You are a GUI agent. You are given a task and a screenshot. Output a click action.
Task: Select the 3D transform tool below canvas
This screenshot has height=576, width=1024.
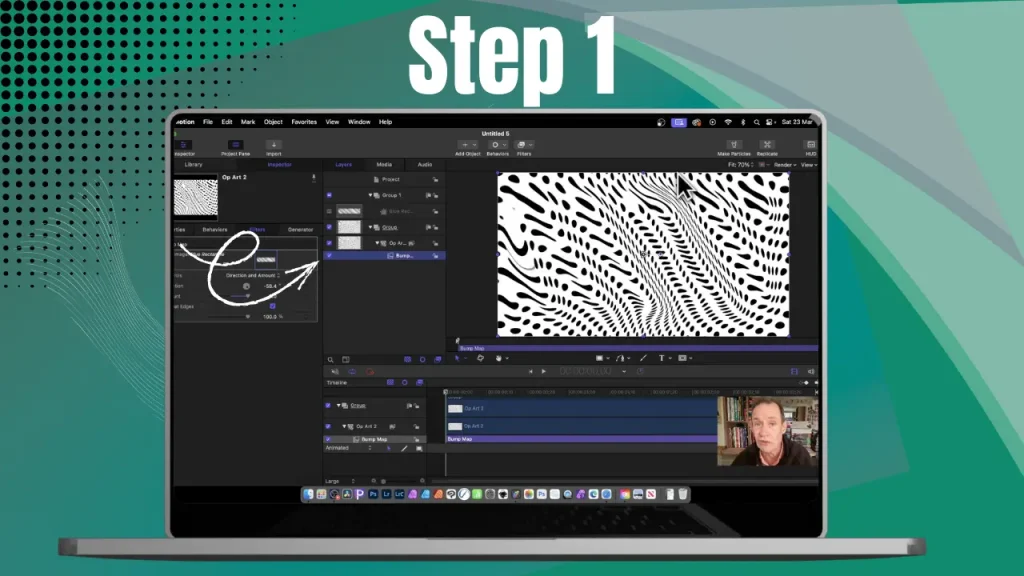pyautogui.click(x=480, y=358)
